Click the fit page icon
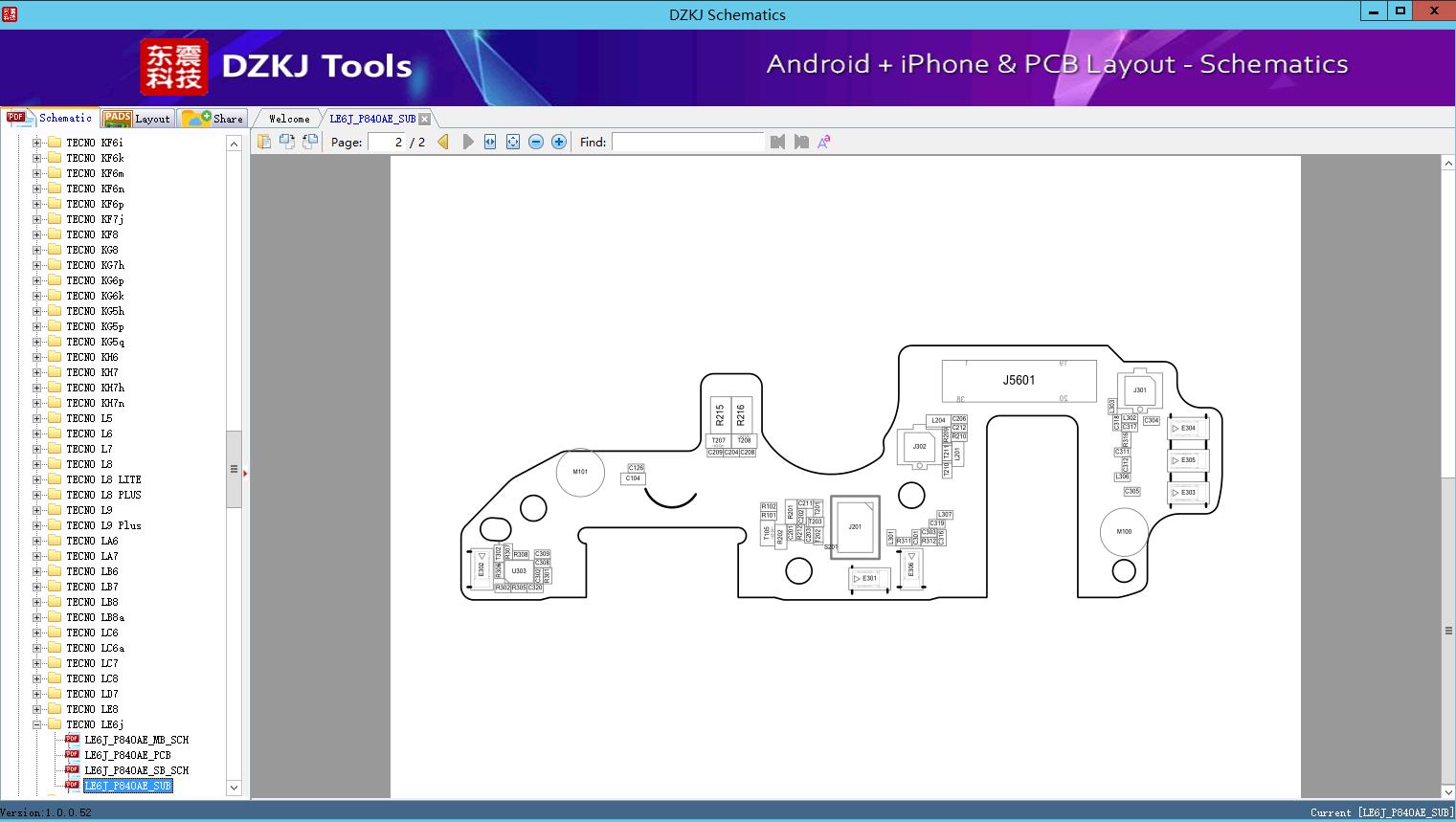Viewport: 1456px width, 822px height. (x=513, y=142)
